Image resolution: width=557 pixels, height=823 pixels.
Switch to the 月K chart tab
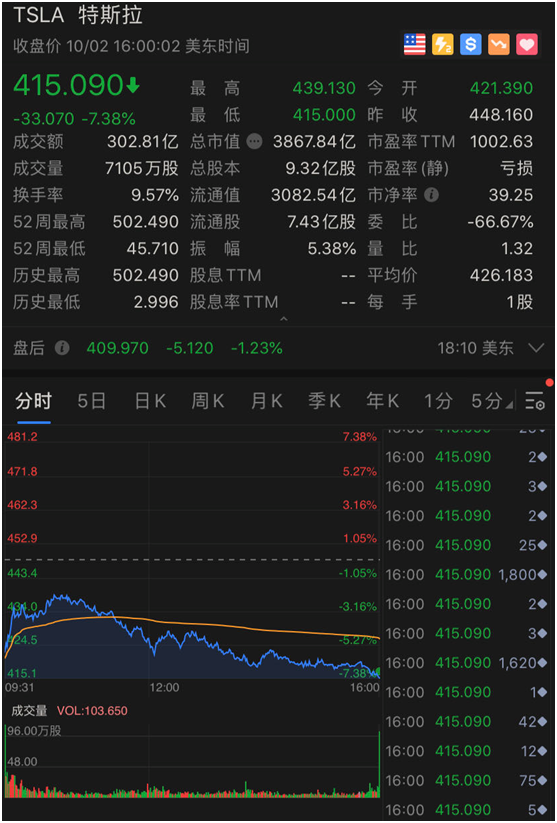click(x=266, y=402)
